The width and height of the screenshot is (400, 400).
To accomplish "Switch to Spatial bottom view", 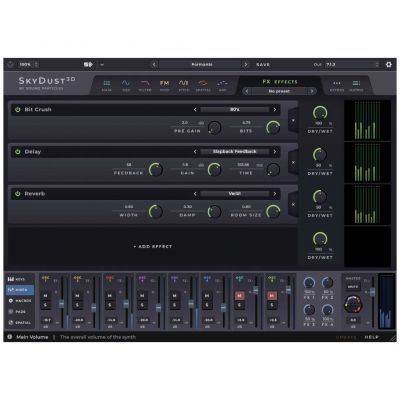I will pos(20,323).
